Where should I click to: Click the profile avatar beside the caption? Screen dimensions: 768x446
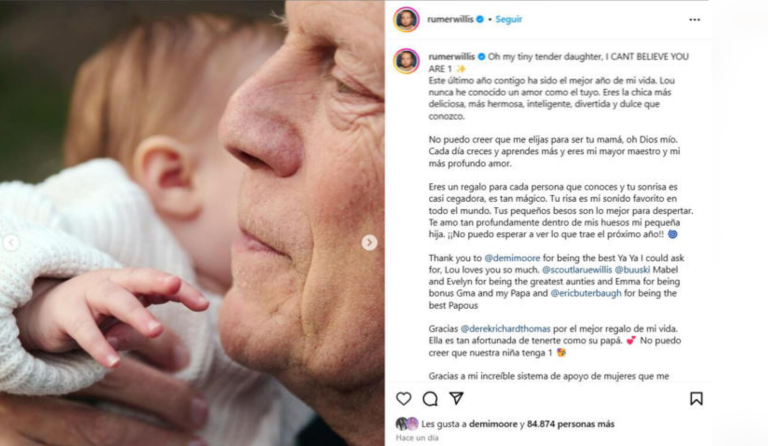coord(406,59)
